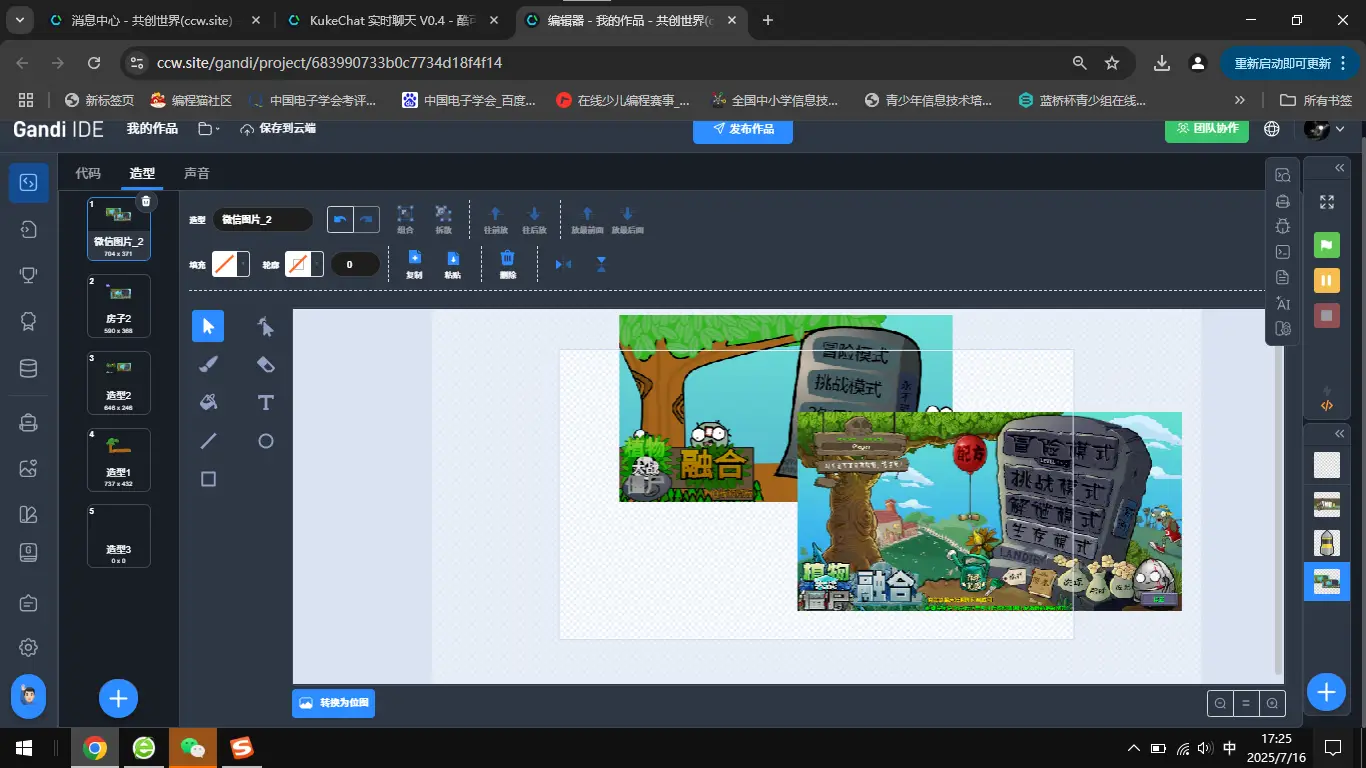Add a new costume with plus button
The image size is (1366, 768).
(118, 698)
